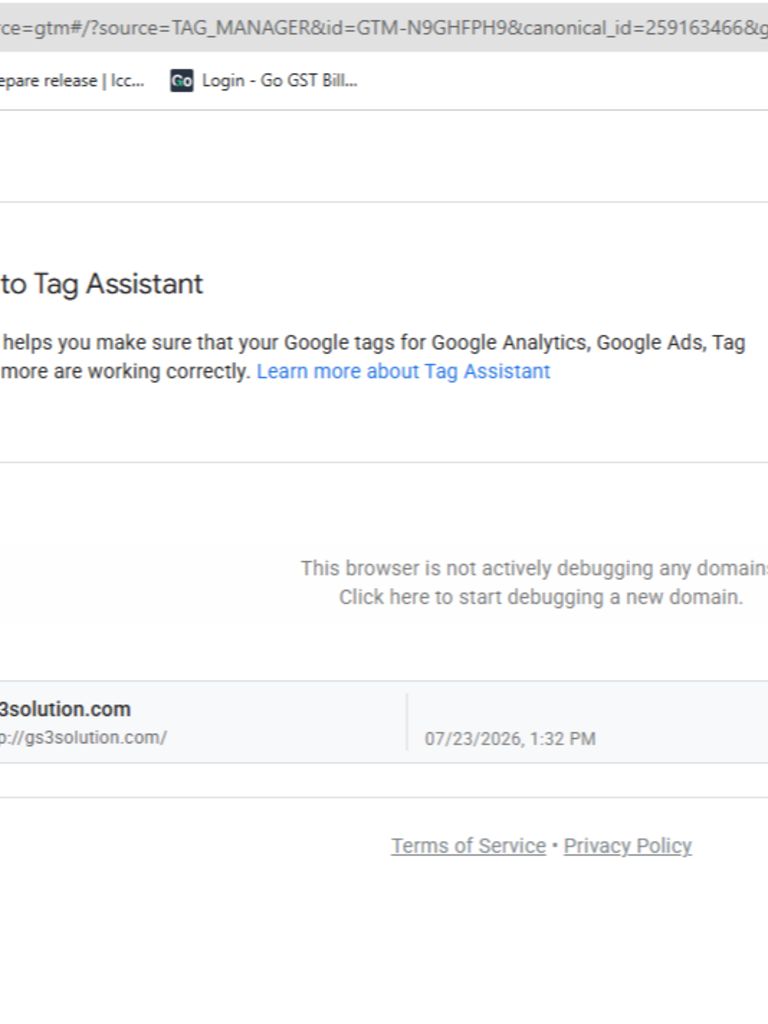
Task: Click the not actively debugging message
Action: click(534, 569)
